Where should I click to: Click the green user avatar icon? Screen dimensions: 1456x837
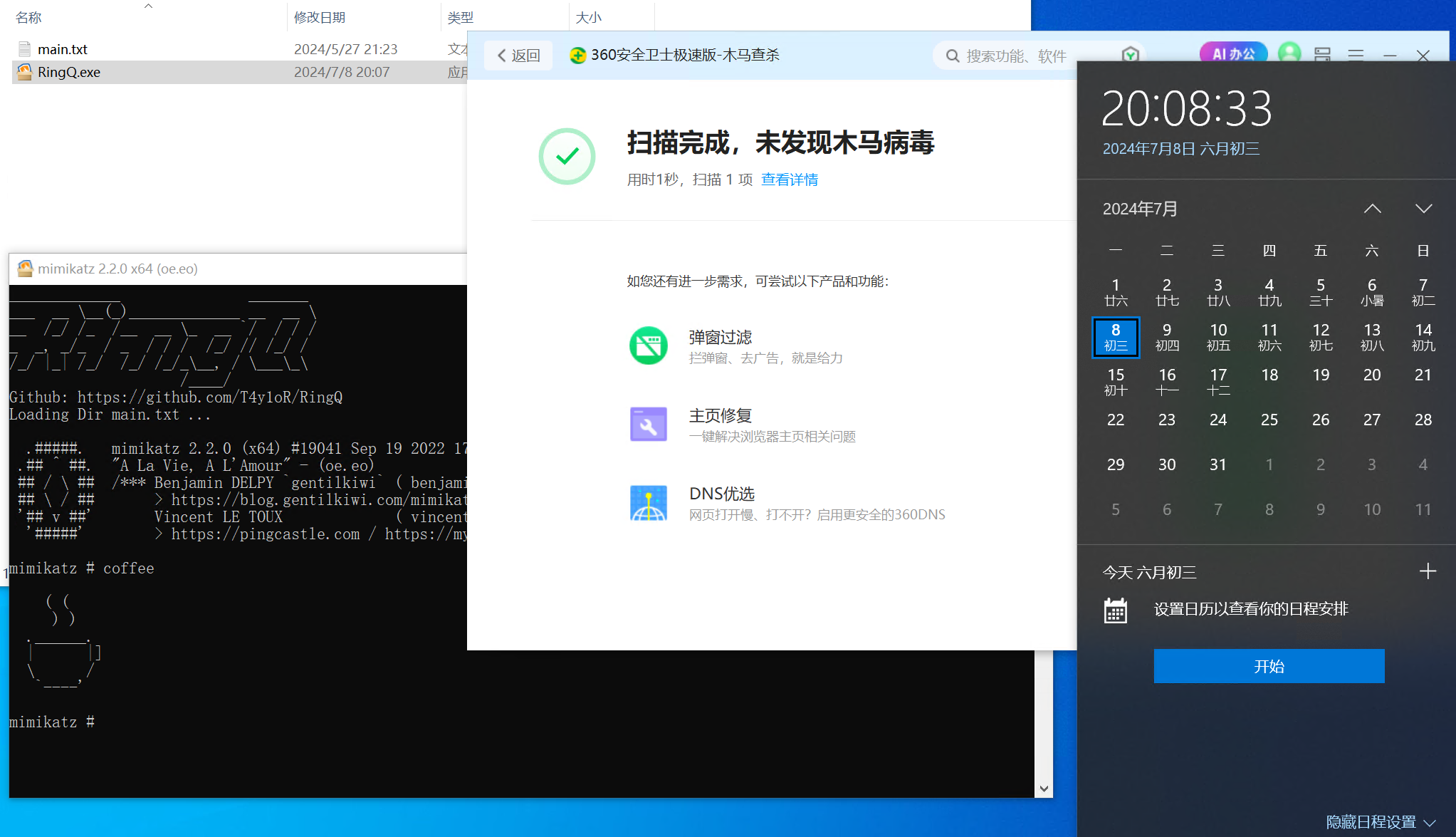[x=1289, y=53]
